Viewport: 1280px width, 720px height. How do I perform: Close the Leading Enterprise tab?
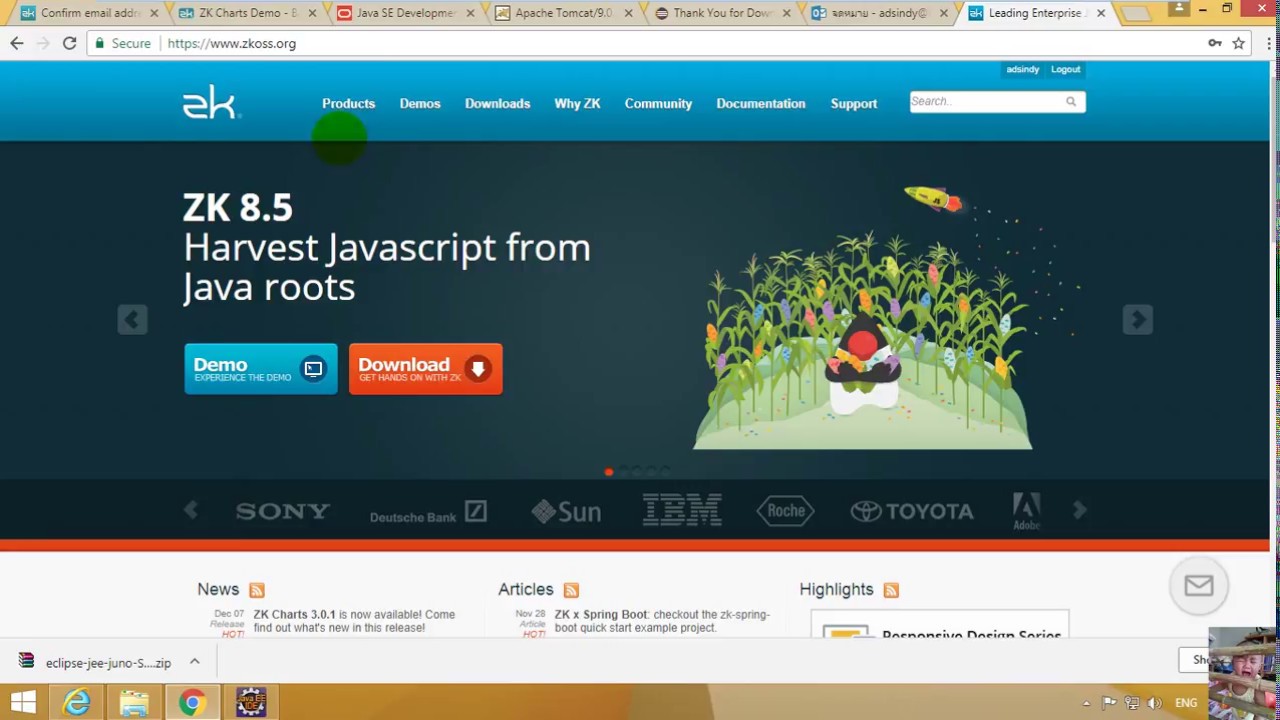[1101, 13]
